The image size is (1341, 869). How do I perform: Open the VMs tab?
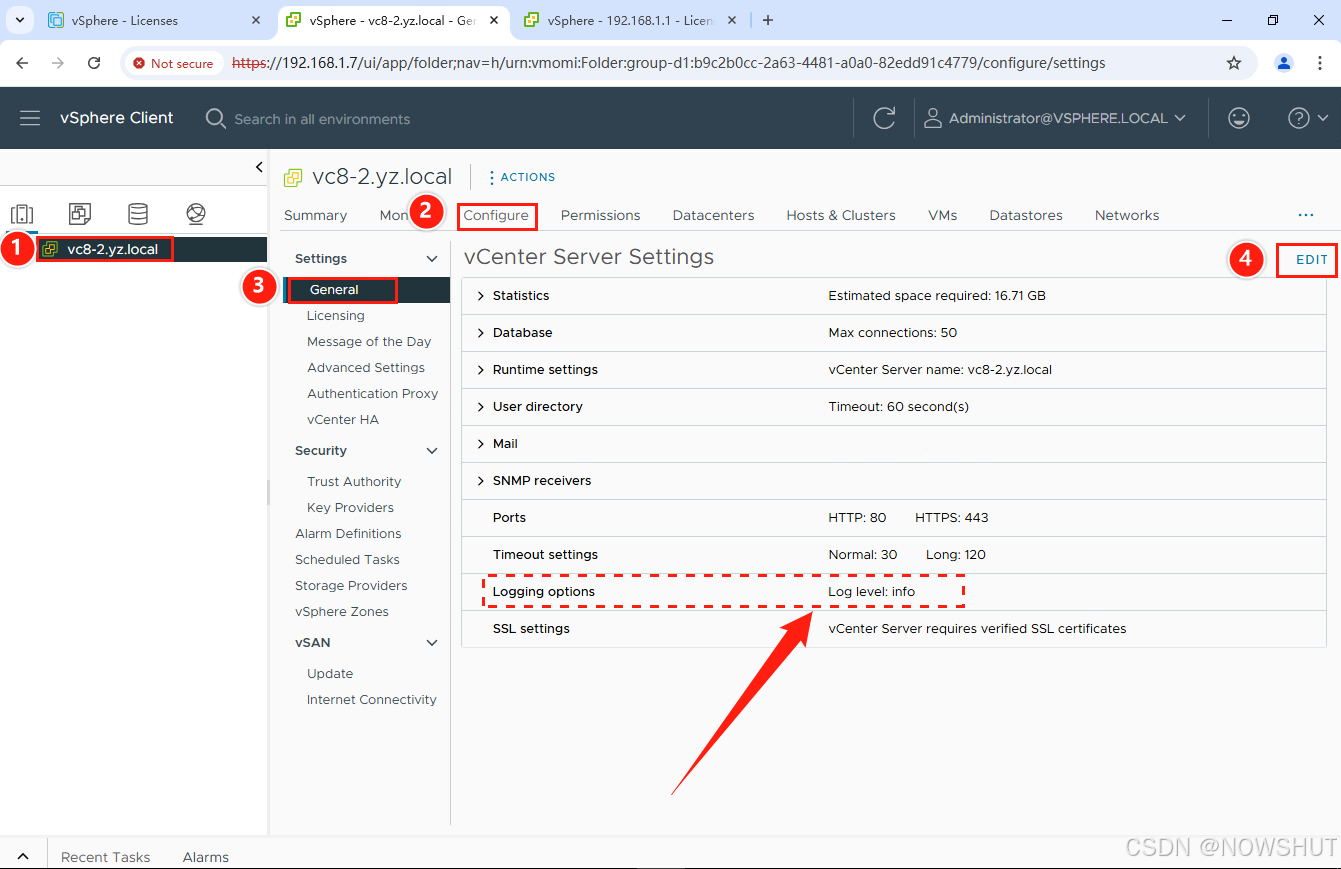[942, 215]
